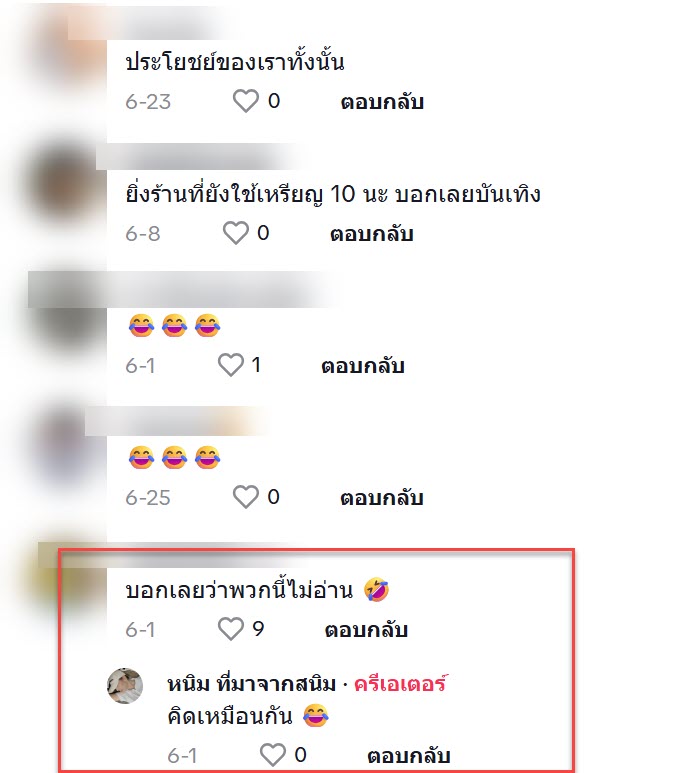Click ตอบกลับ under the 6-1 emoji comment

click(x=363, y=366)
